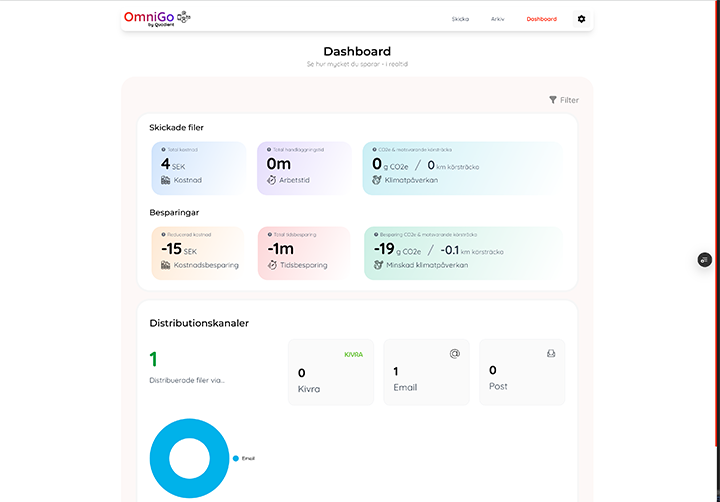This screenshot has height=502, width=720.
Task: Click the Post mailbox icon
Action: click(550, 353)
